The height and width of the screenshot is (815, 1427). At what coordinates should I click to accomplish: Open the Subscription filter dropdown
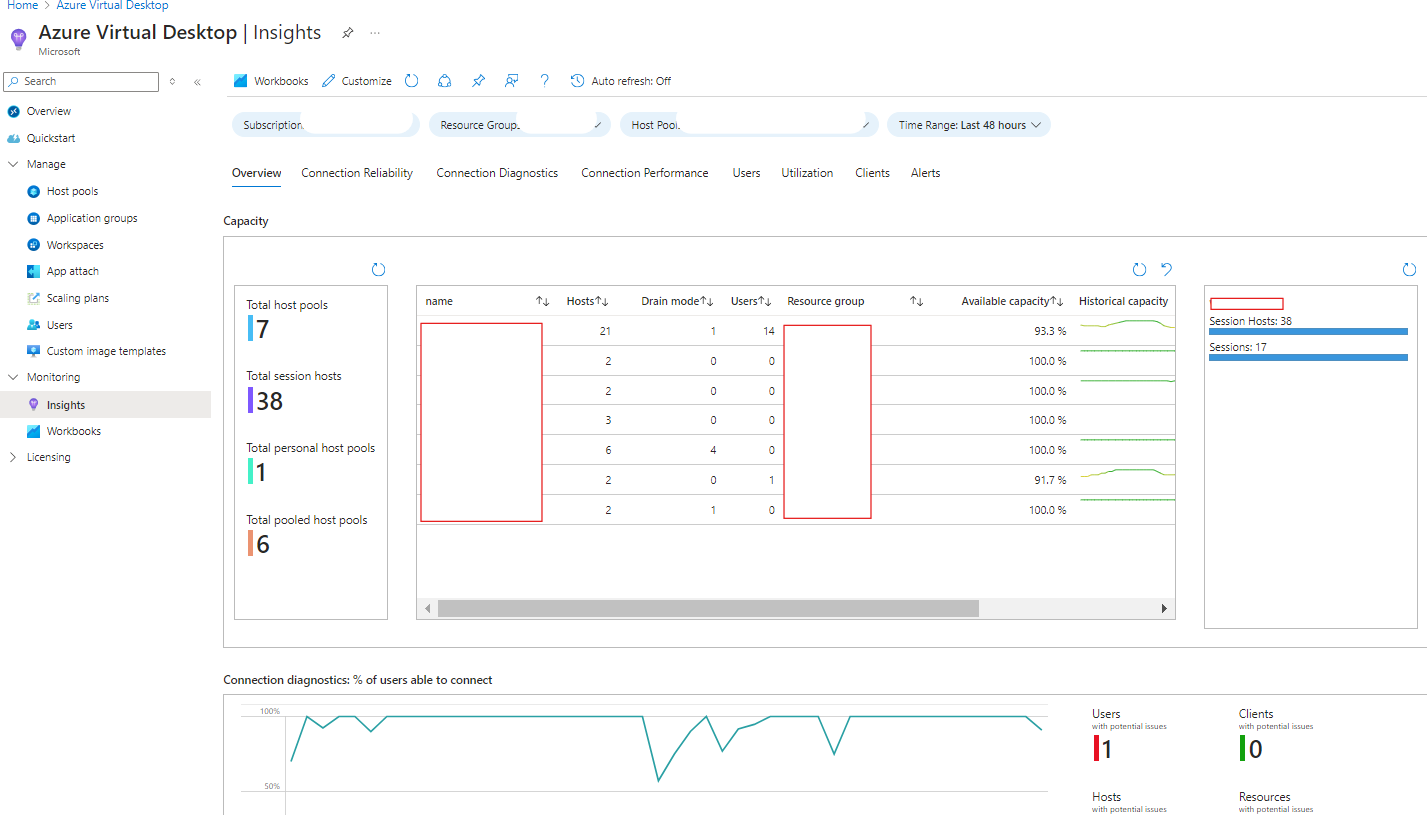tap(326, 125)
